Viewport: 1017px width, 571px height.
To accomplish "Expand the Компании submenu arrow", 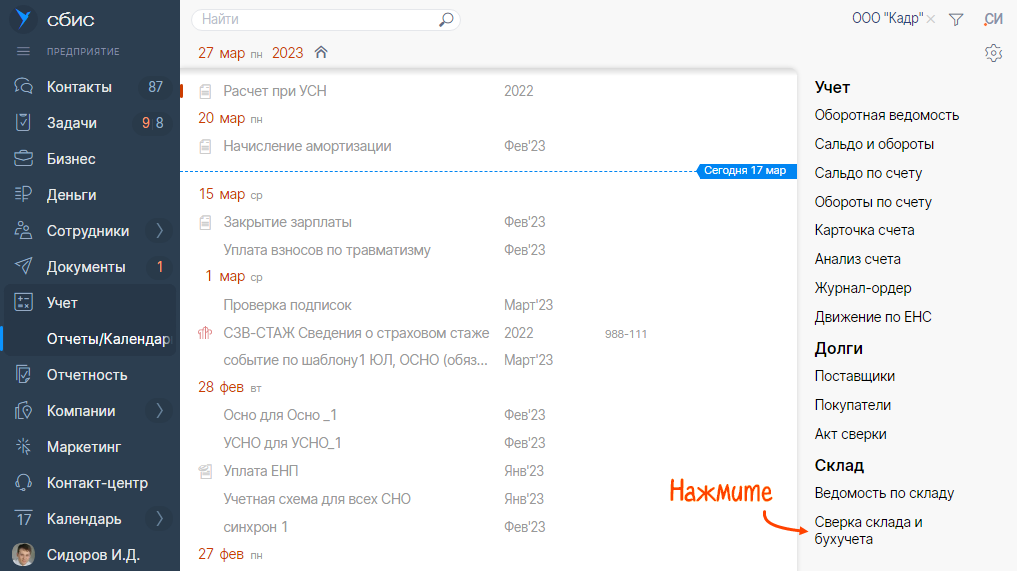I will (x=159, y=411).
